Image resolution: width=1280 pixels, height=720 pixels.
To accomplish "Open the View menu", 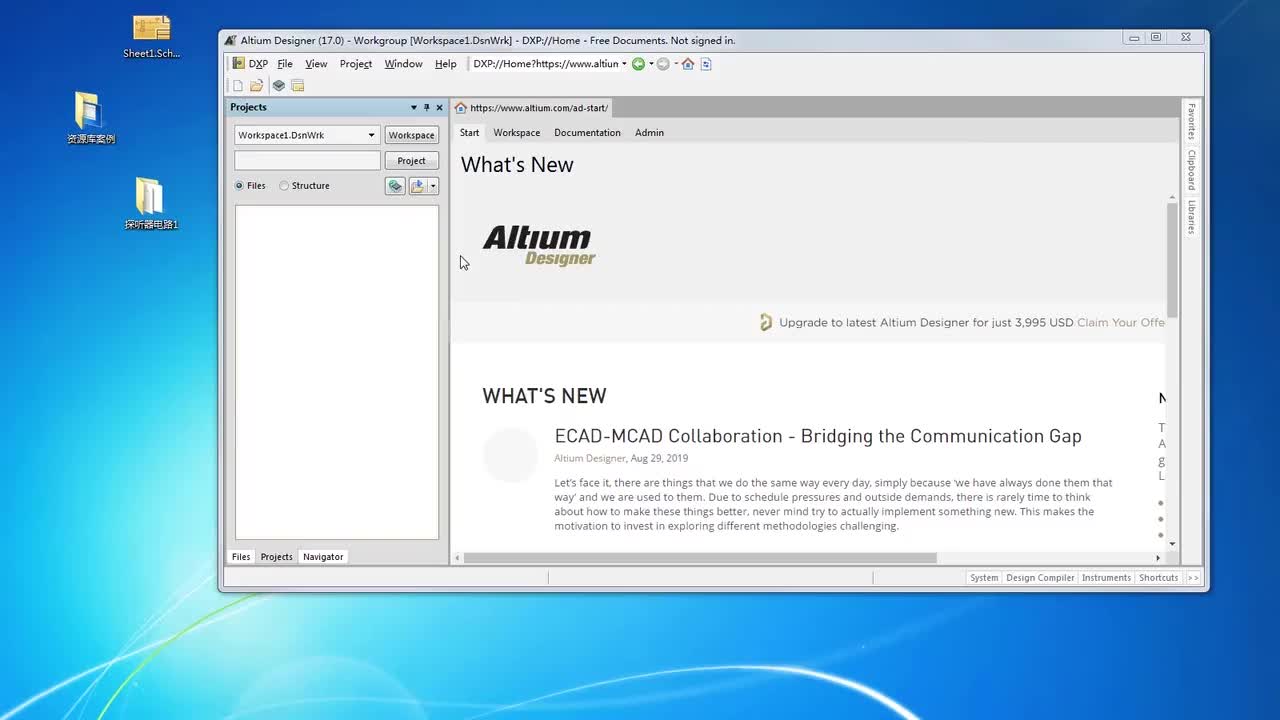I will (x=316, y=63).
